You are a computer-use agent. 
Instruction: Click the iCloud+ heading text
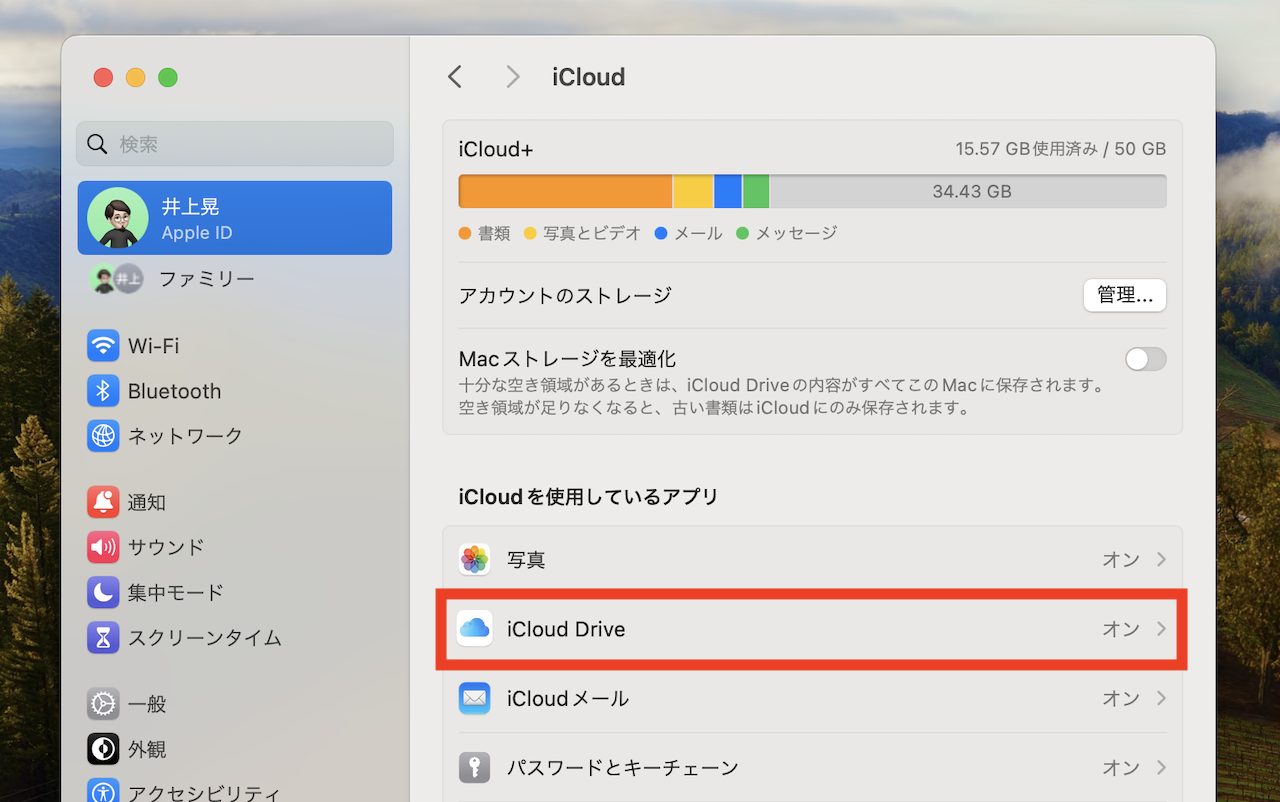pyautogui.click(x=496, y=149)
